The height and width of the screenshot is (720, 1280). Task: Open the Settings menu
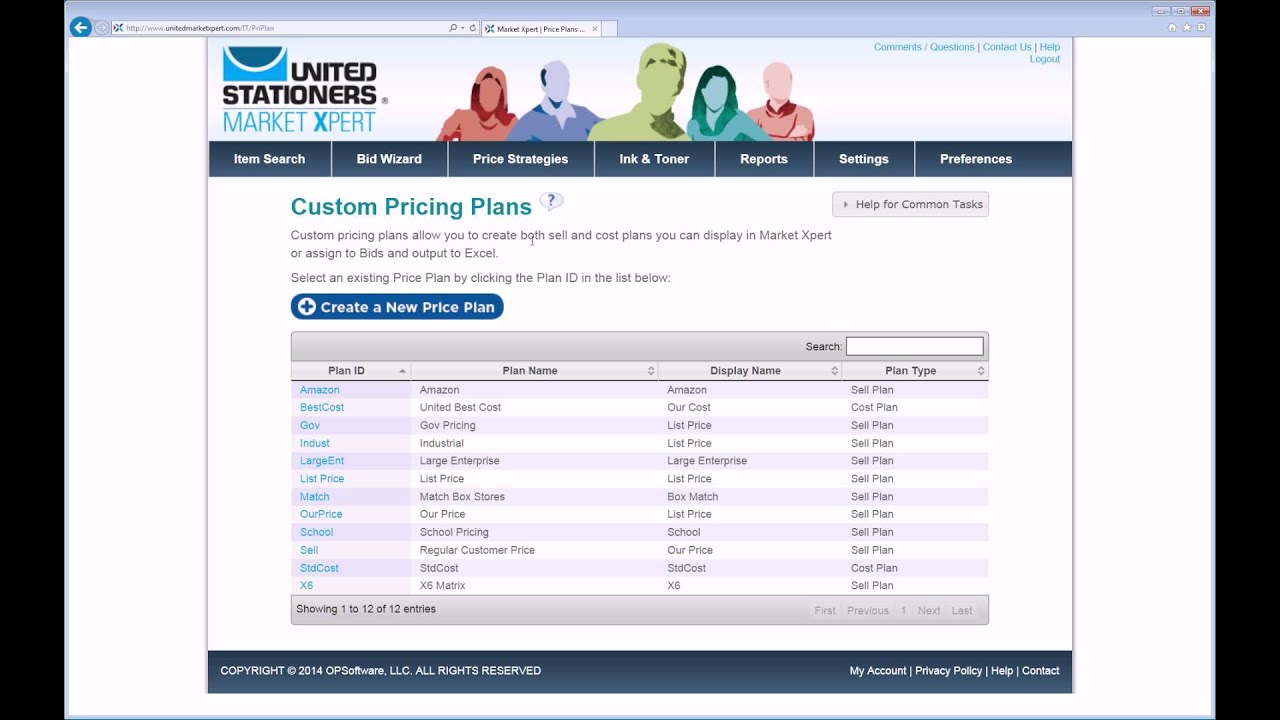[x=864, y=159]
